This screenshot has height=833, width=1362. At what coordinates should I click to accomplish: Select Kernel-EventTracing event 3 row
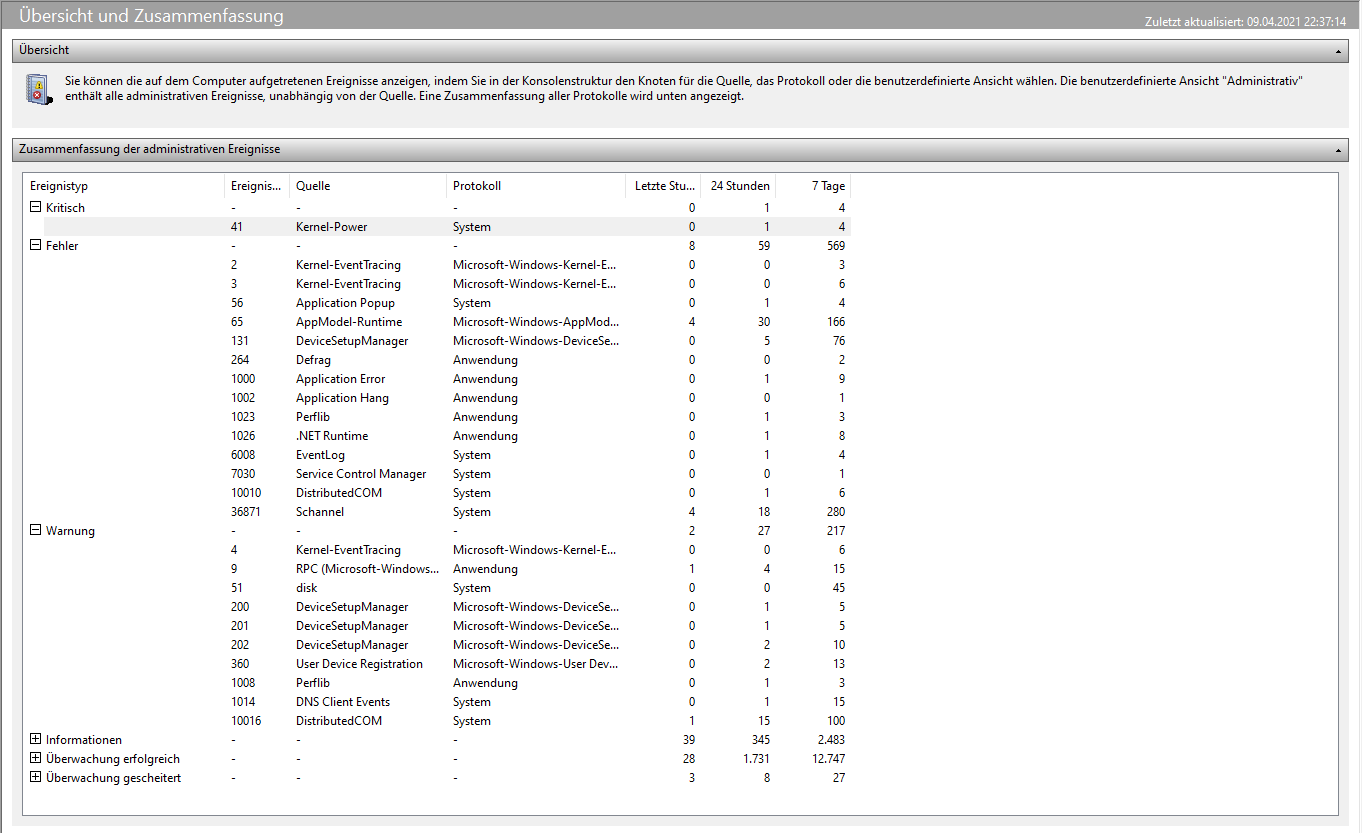click(447, 284)
